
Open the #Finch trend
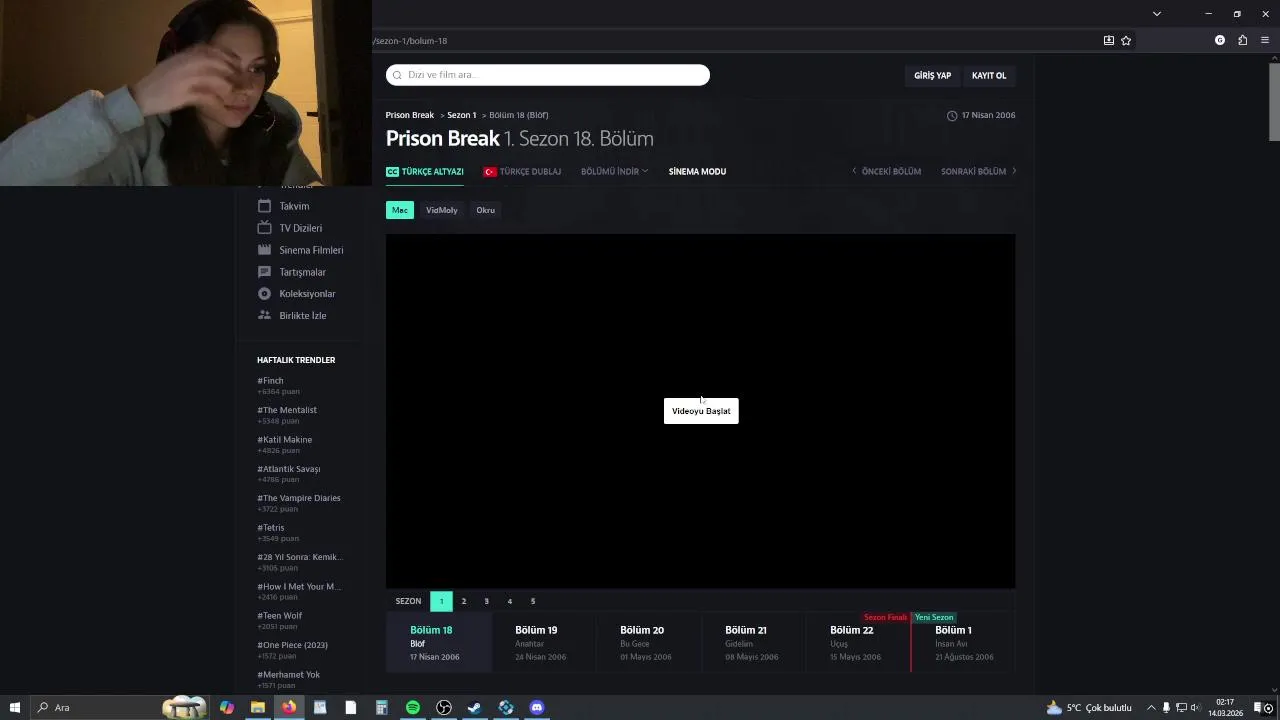click(270, 381)
